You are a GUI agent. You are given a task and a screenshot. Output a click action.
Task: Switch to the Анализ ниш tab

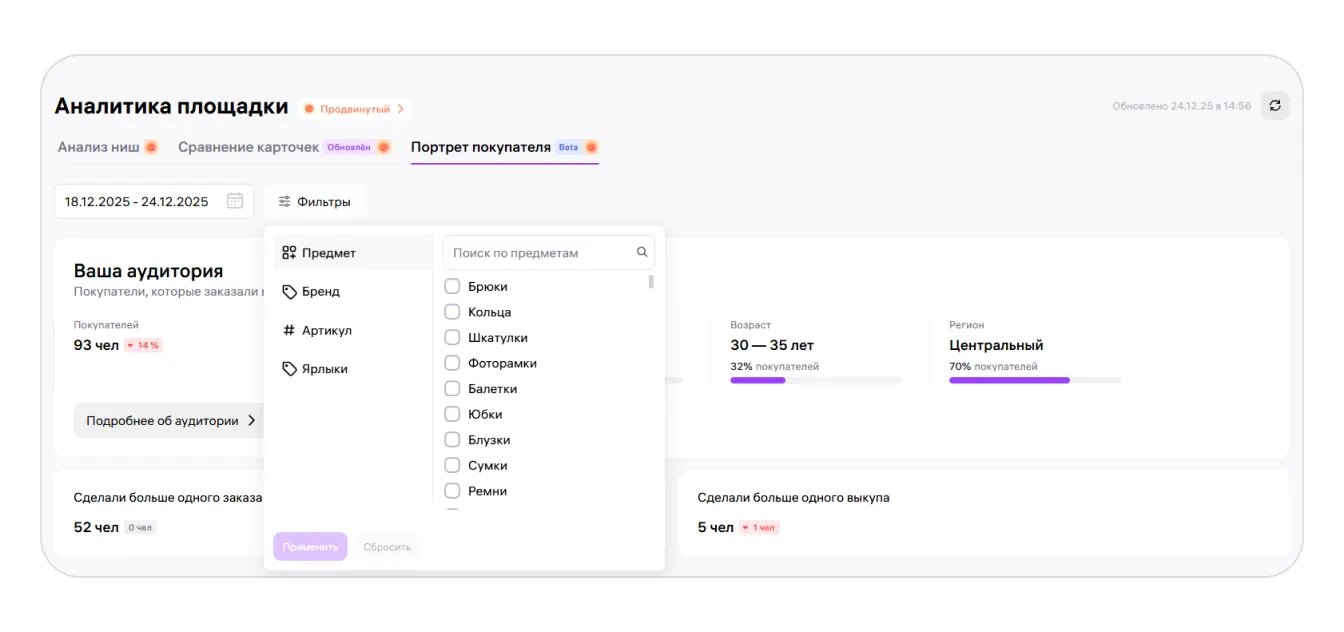coord(98,147)
